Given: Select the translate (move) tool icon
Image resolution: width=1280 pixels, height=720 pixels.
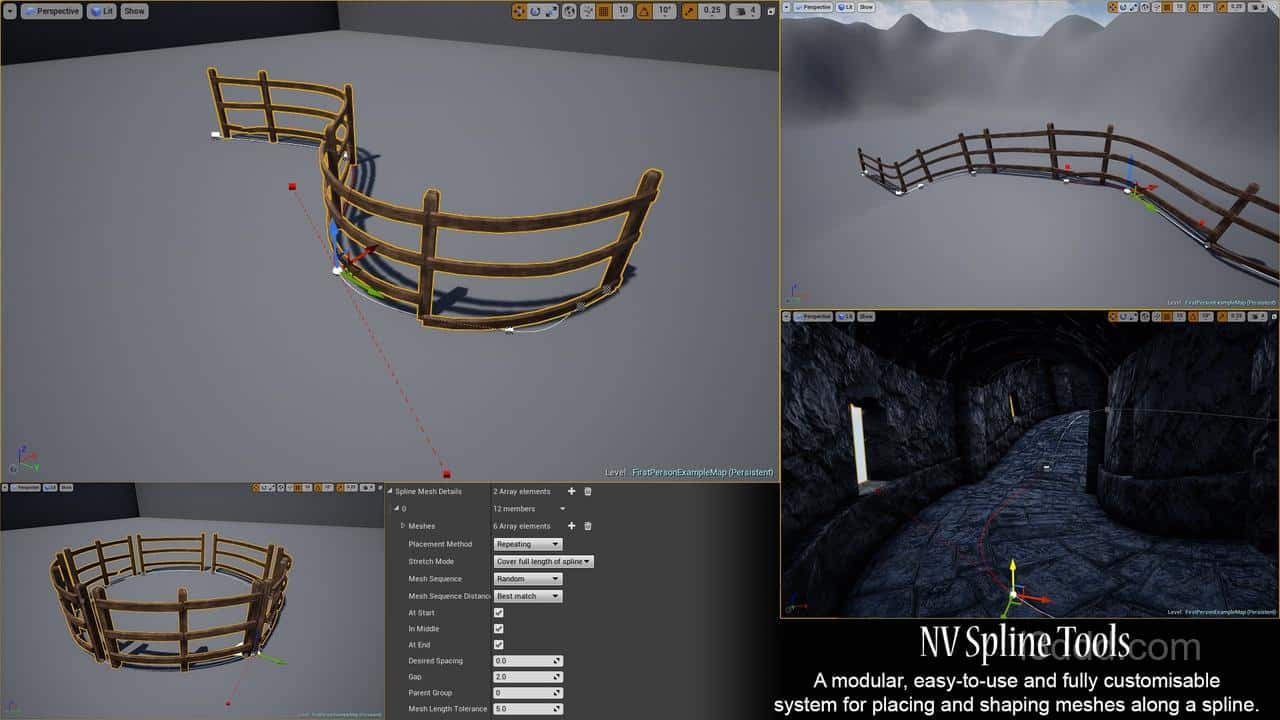Looking at the screenshot, I should tap(518, 11).
